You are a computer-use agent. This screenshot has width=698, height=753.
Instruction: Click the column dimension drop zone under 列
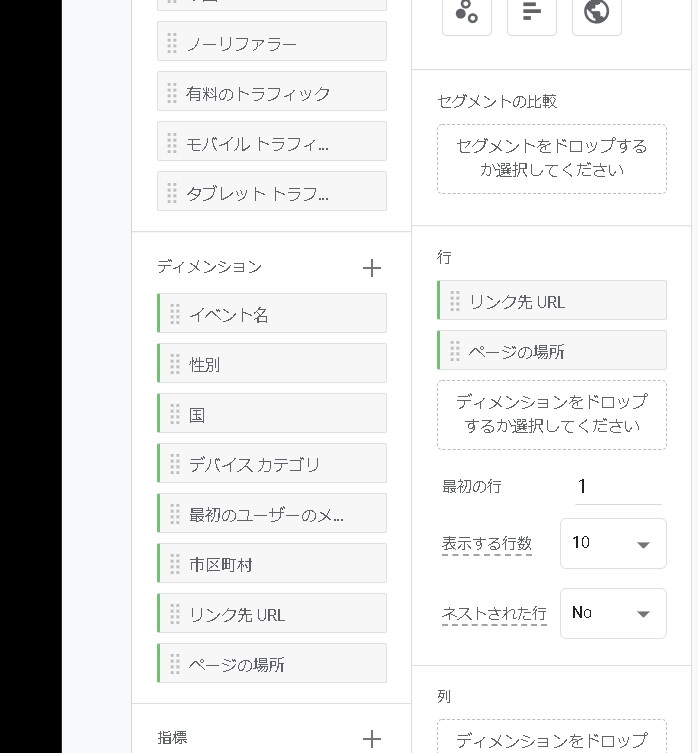click(551, 738)
